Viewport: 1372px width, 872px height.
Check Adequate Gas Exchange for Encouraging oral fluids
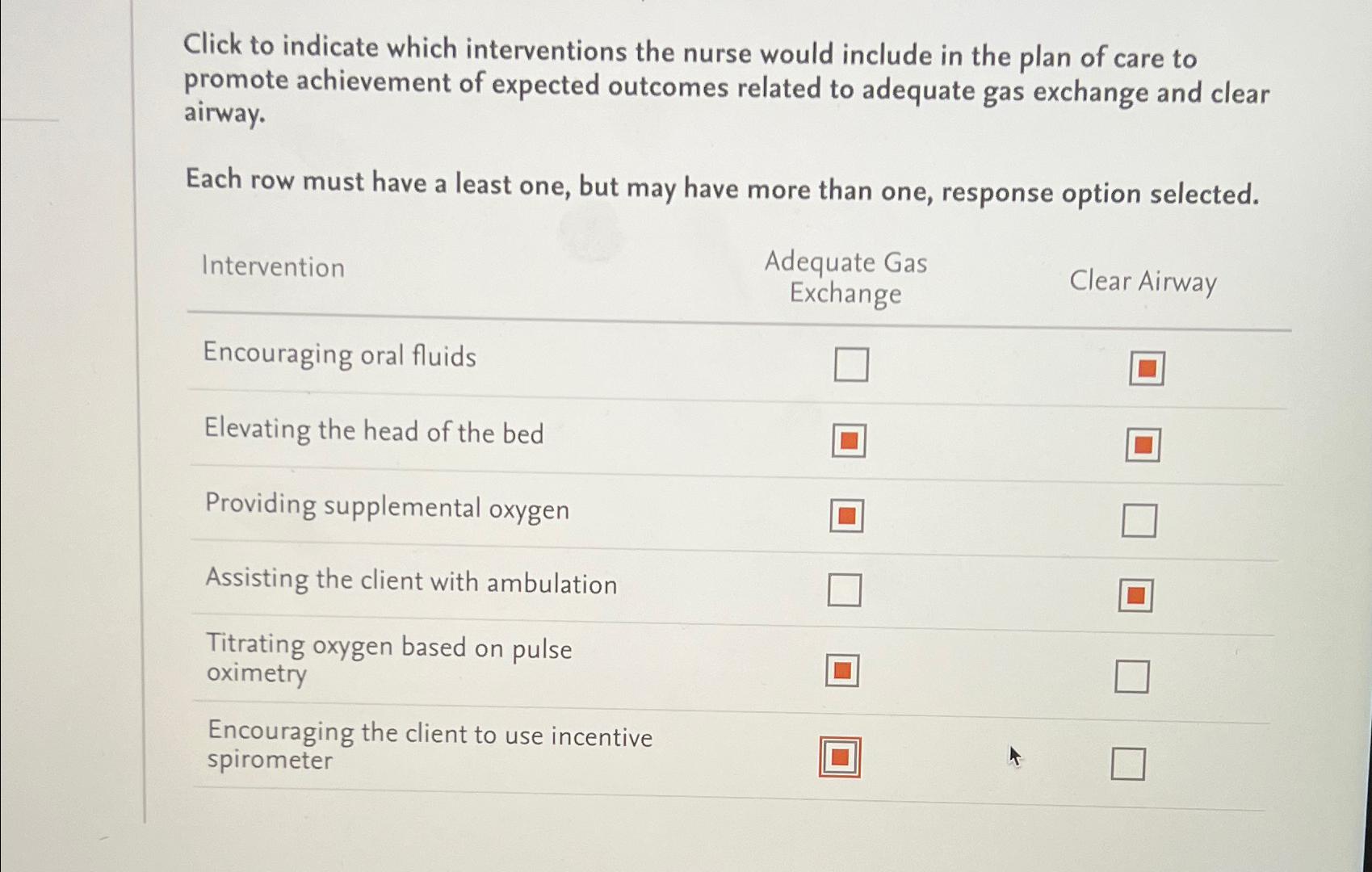[850, 364]
